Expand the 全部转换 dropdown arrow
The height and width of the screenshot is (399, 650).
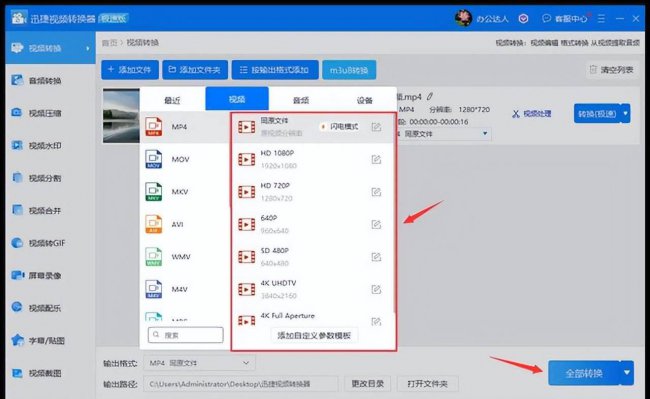tap(627, 373)
